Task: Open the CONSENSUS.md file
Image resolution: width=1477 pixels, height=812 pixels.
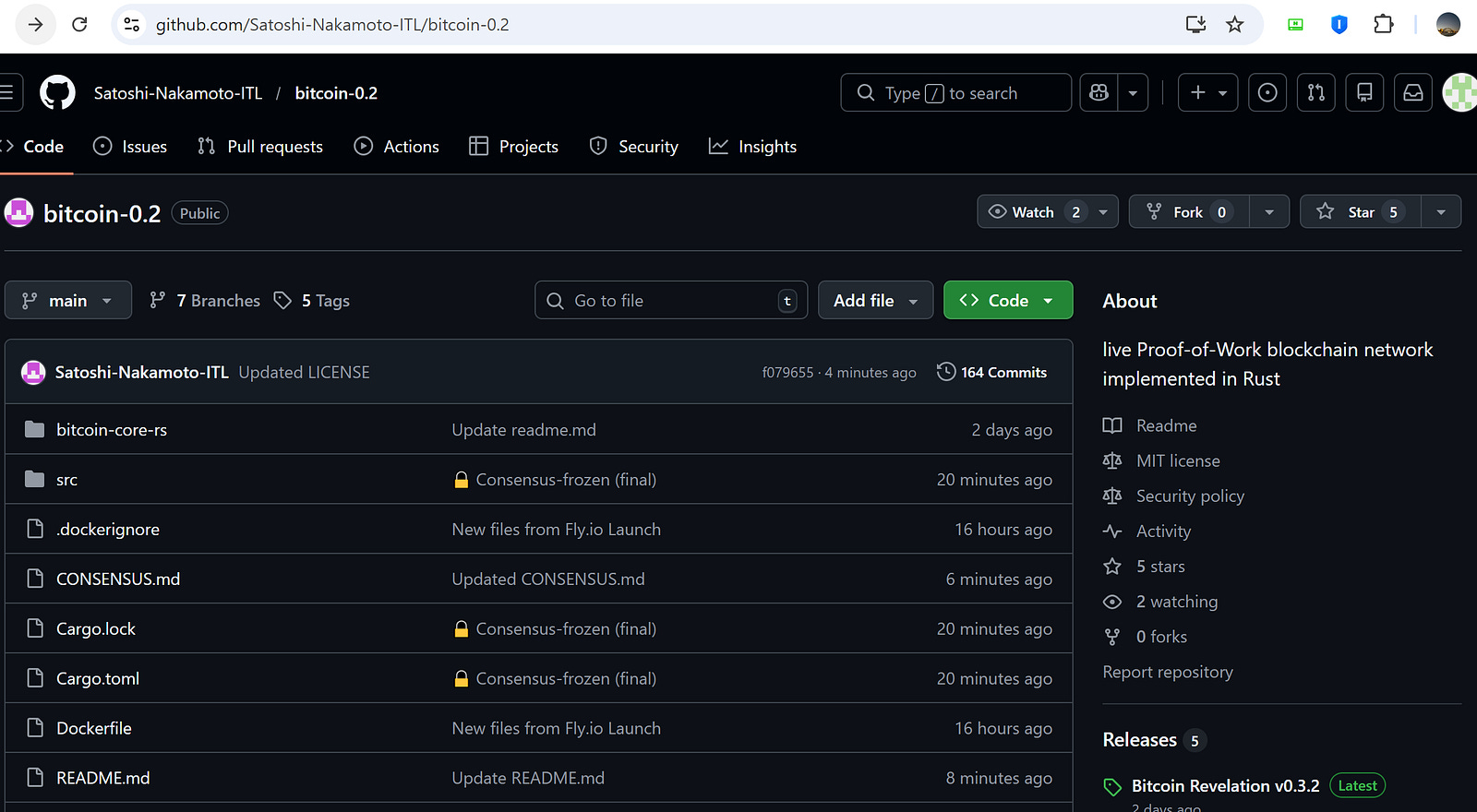Action: pyautogui.click(x=118, y=579)
